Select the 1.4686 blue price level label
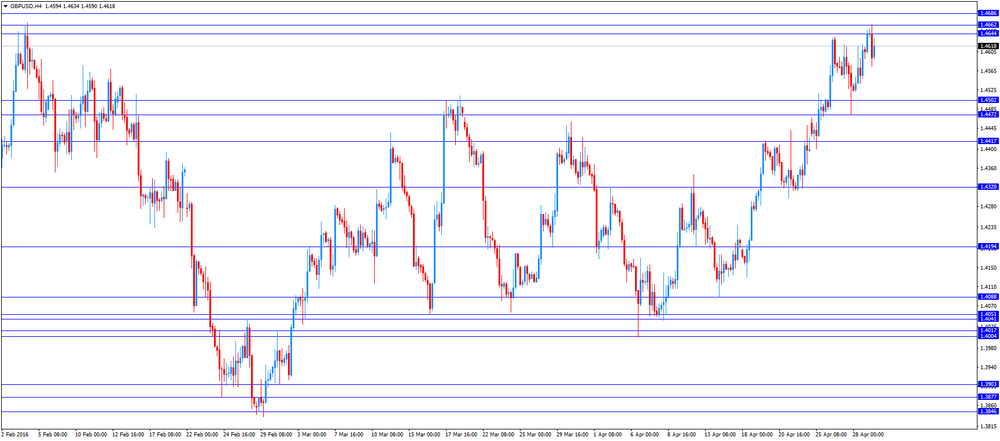The height and width of the screenshot is (441, 1000). pyautogui.click(x=988, y=13)
